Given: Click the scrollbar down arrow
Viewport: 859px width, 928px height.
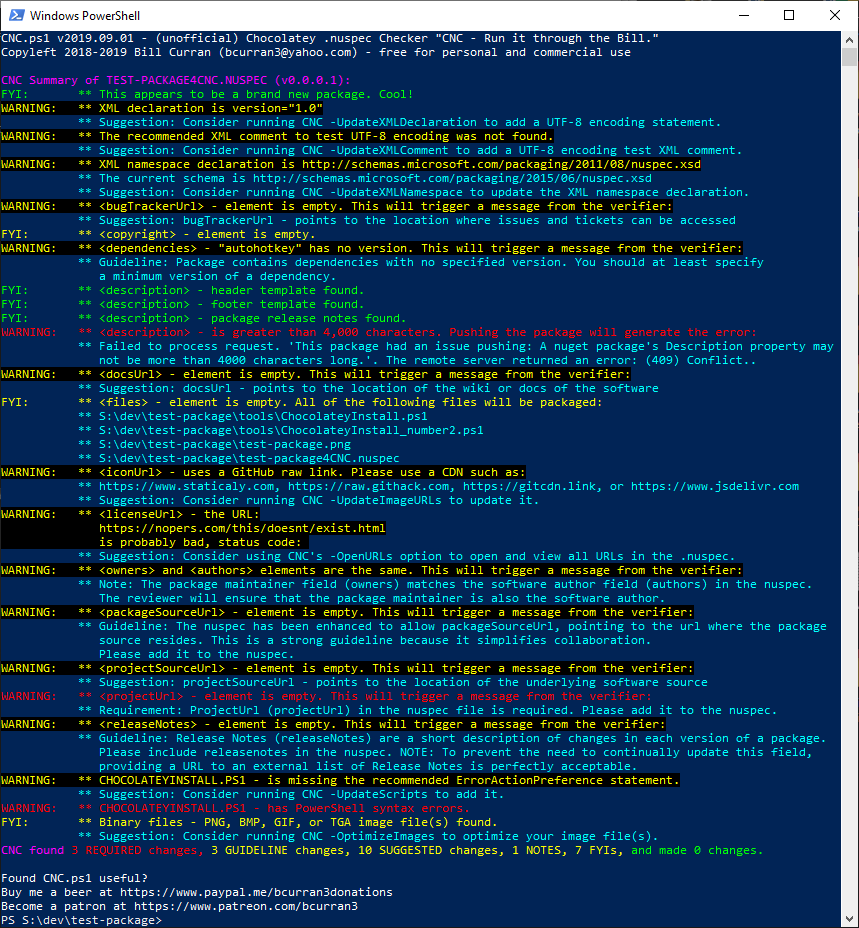Looking at the screenshot, I should click(x=850, y=919).
